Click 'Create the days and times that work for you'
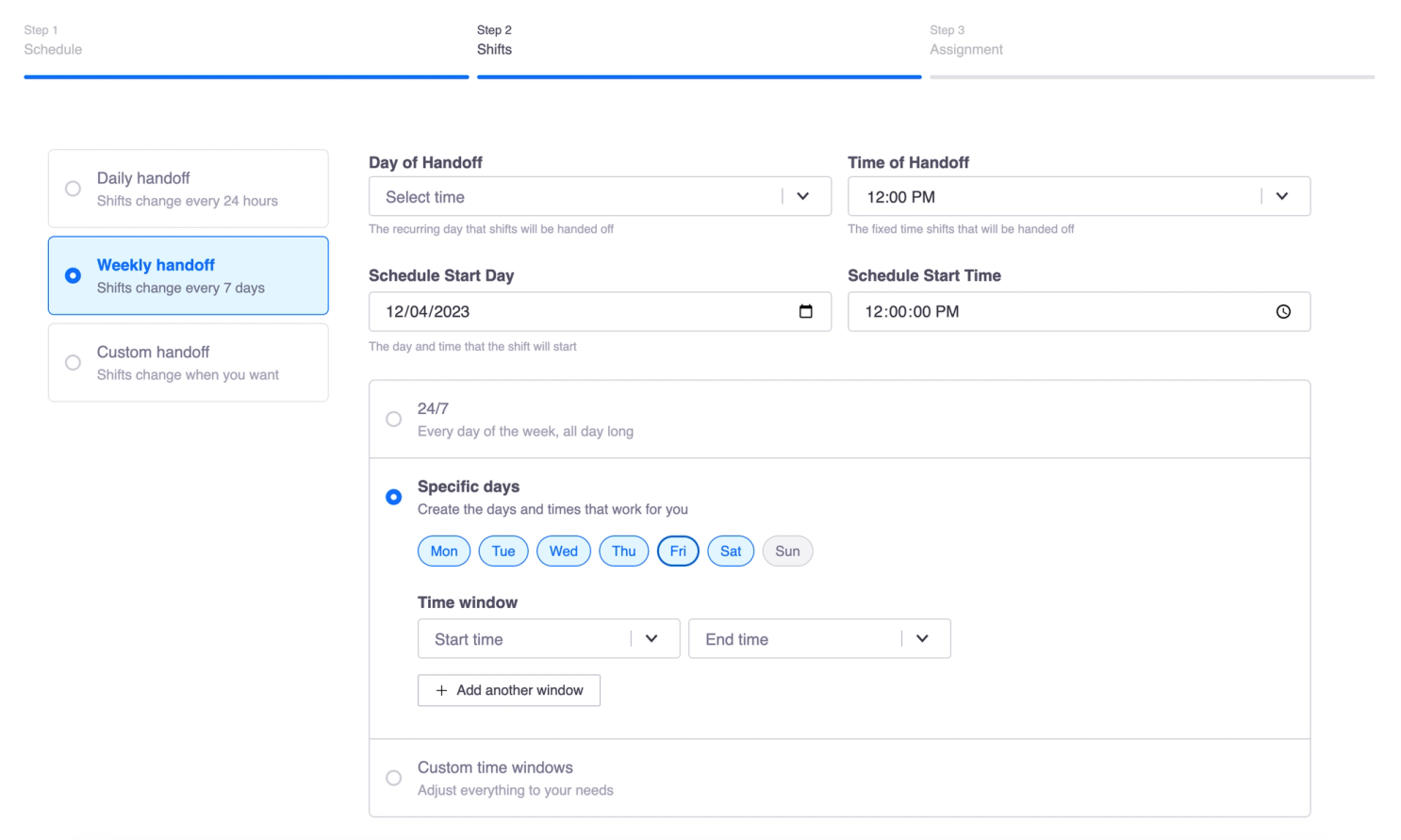 pyautogui.click(x=552, y=509)
